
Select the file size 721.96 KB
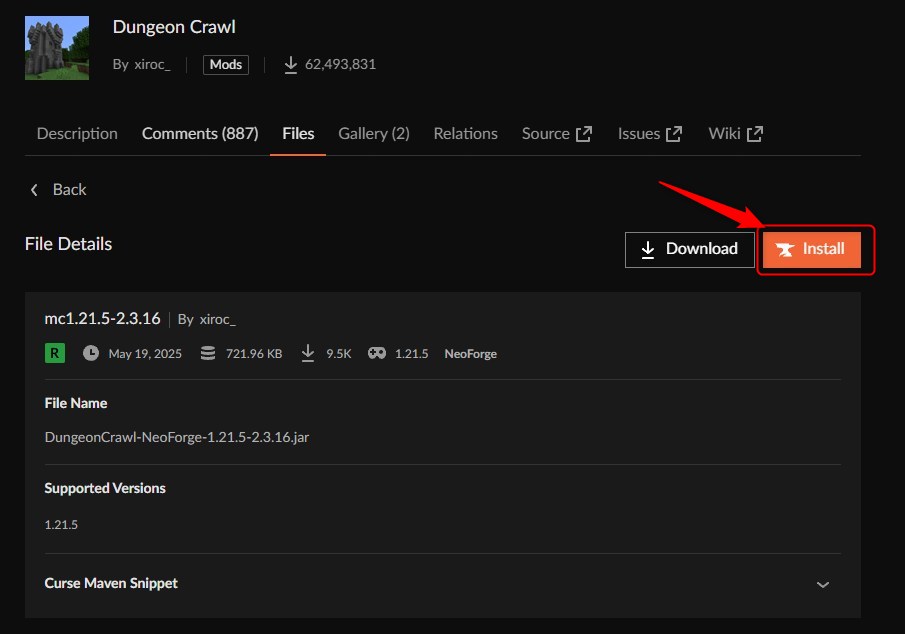click(x=254, y=353)
